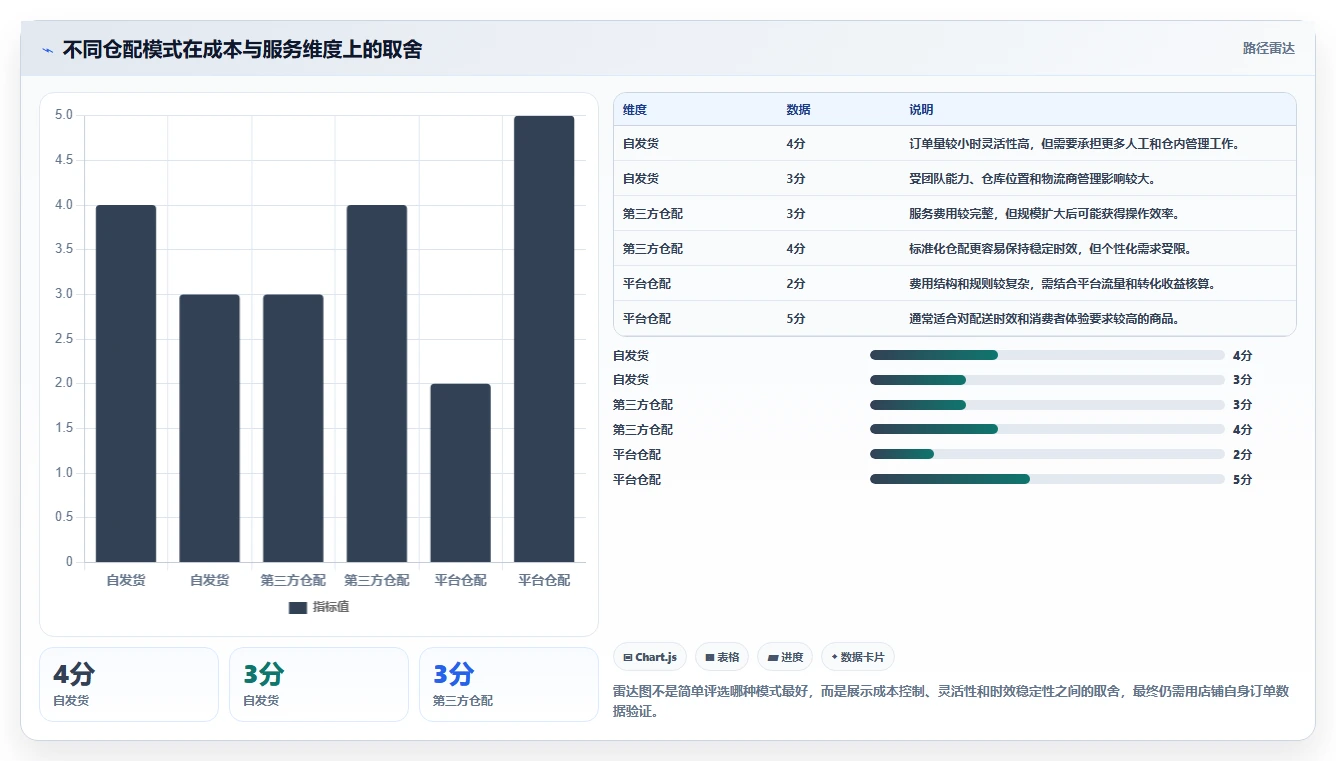Click the 平台仓配 progress bar showing 2分

pyautogui.click(x=1047, y=454)
